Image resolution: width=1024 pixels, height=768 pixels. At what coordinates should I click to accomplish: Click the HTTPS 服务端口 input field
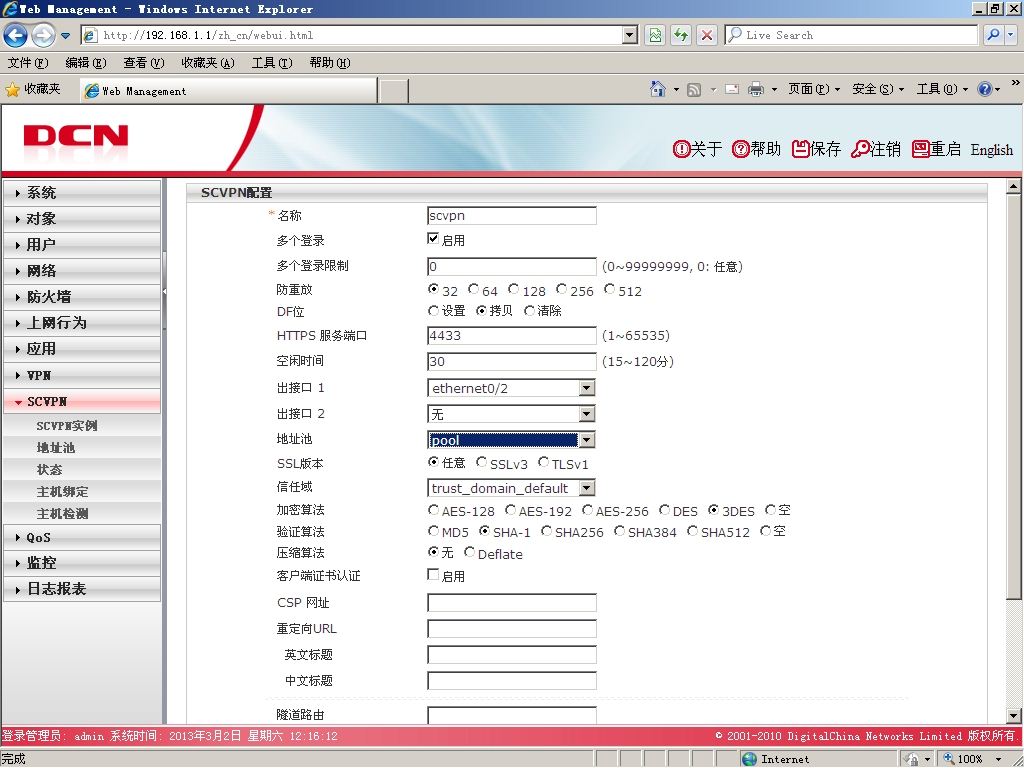tap(511, 336)
